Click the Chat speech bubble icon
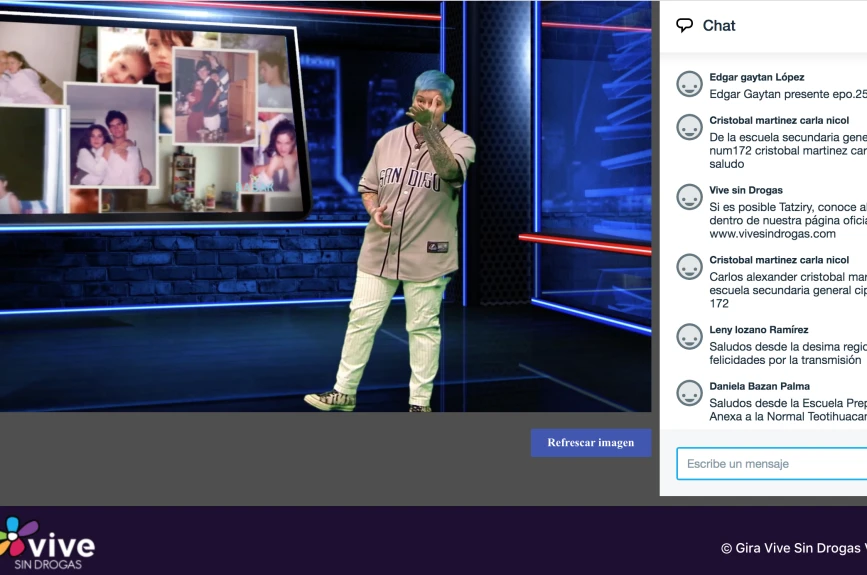This screenshot has height=575, width=867. [x=685, y=25]
